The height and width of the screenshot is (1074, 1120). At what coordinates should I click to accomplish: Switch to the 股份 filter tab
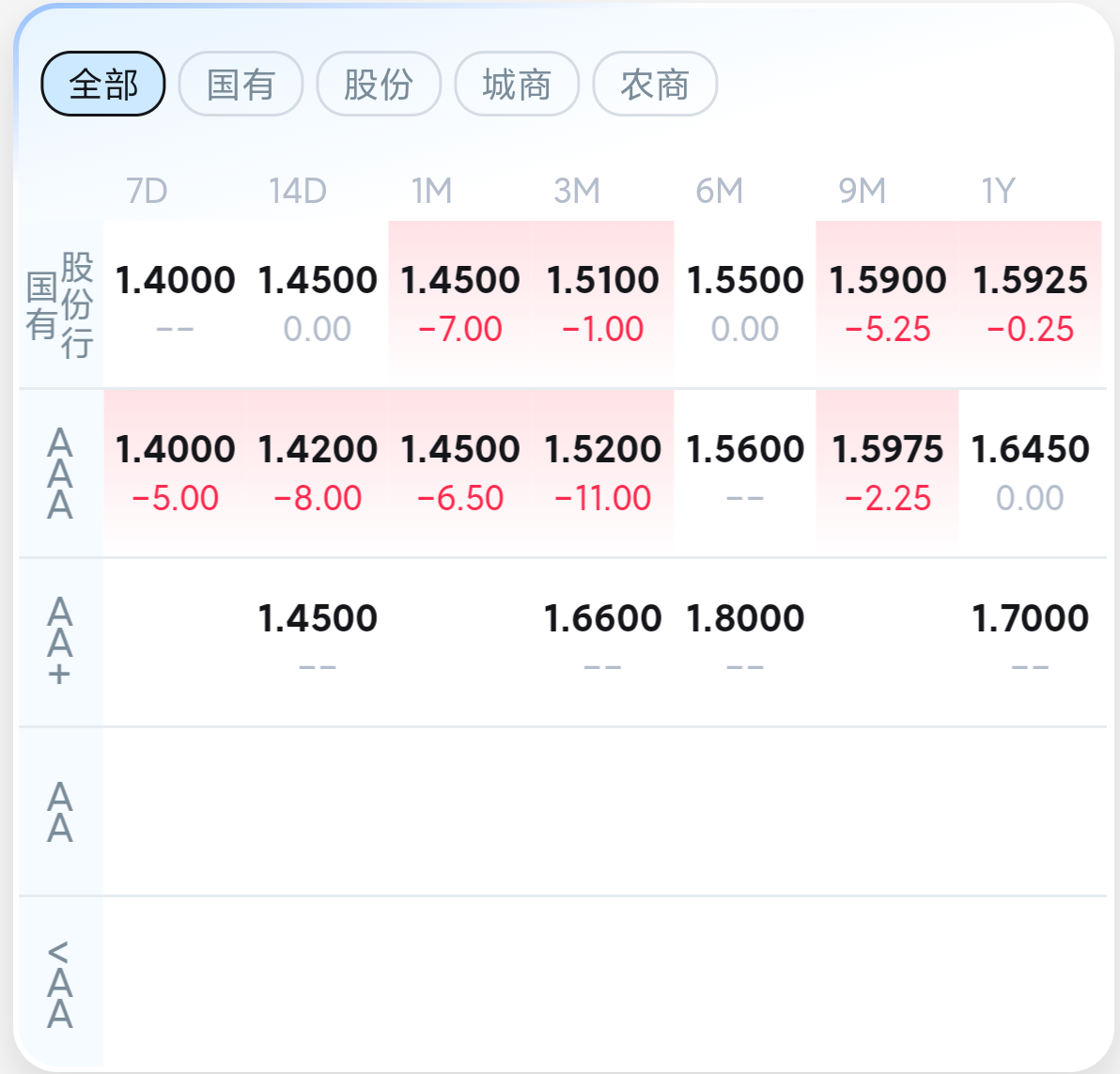coord(379,84)
